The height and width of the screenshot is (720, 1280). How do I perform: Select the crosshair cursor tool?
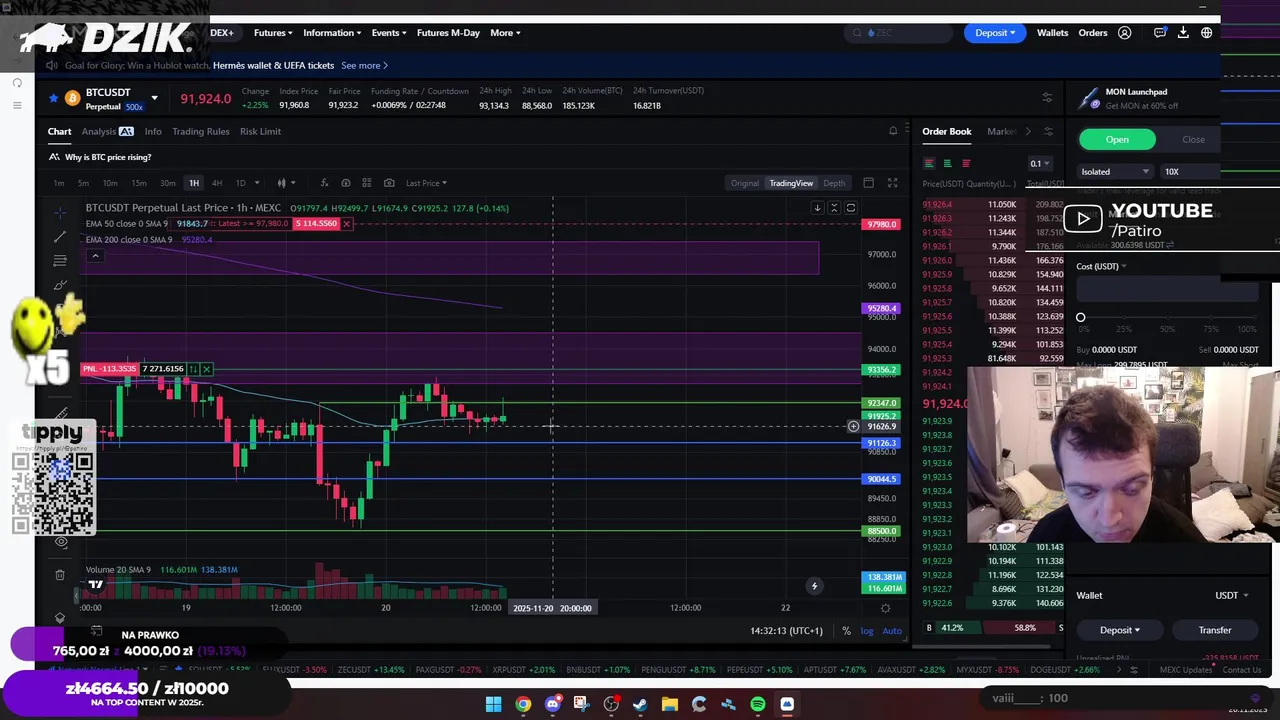(60, 212)
